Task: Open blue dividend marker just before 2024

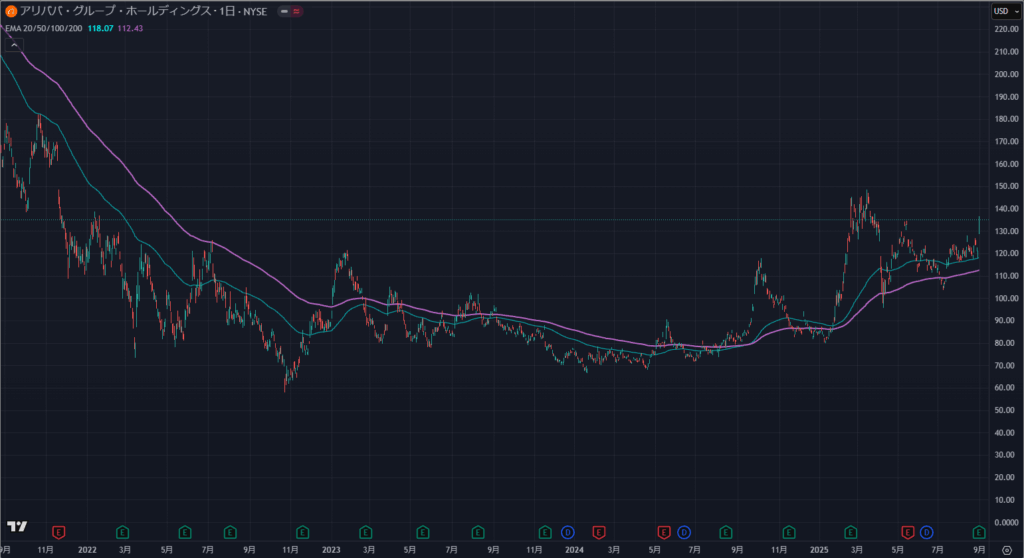Action: click(x=568, y=533)
